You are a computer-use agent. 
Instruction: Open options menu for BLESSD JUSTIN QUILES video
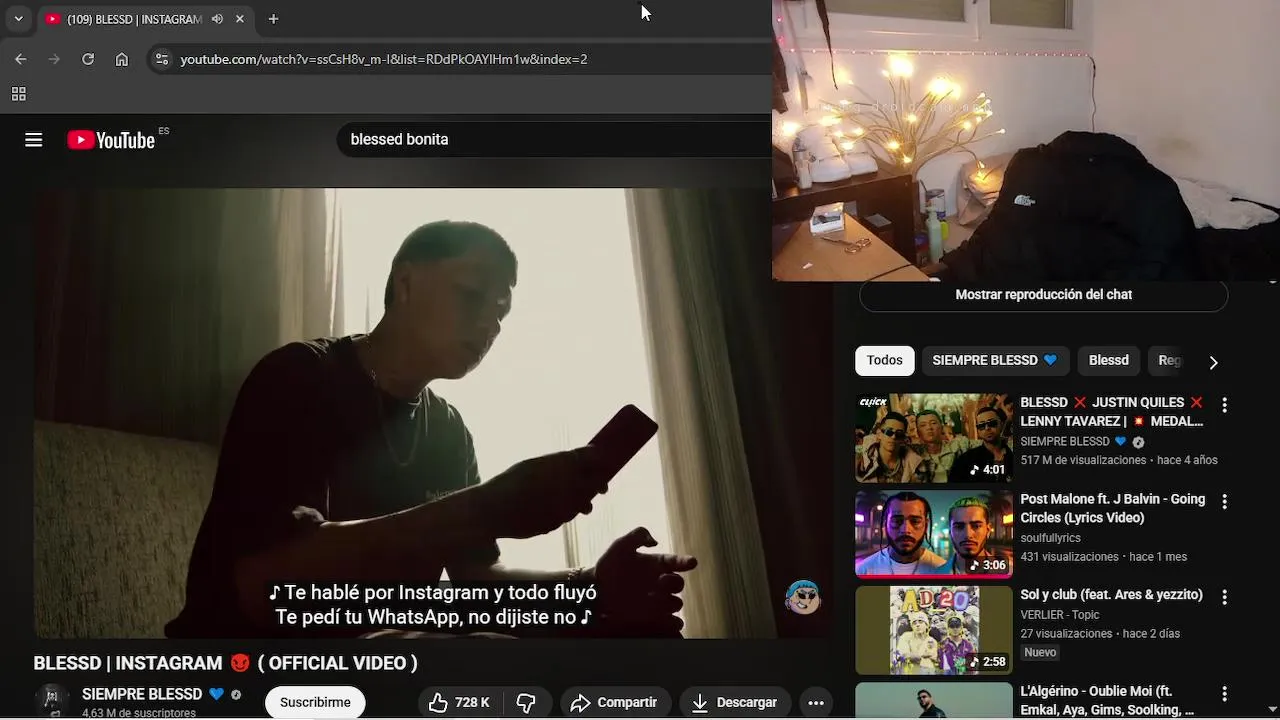pos(1224,405)
